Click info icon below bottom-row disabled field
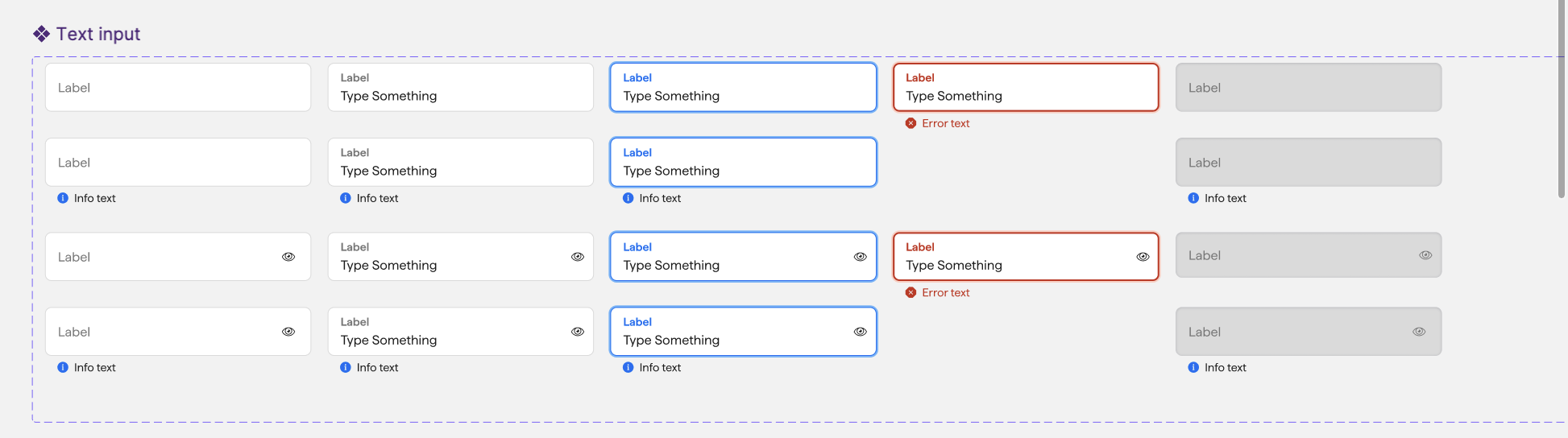The width and height of the screenshot is (1568, 438). tap(1193, 367)
